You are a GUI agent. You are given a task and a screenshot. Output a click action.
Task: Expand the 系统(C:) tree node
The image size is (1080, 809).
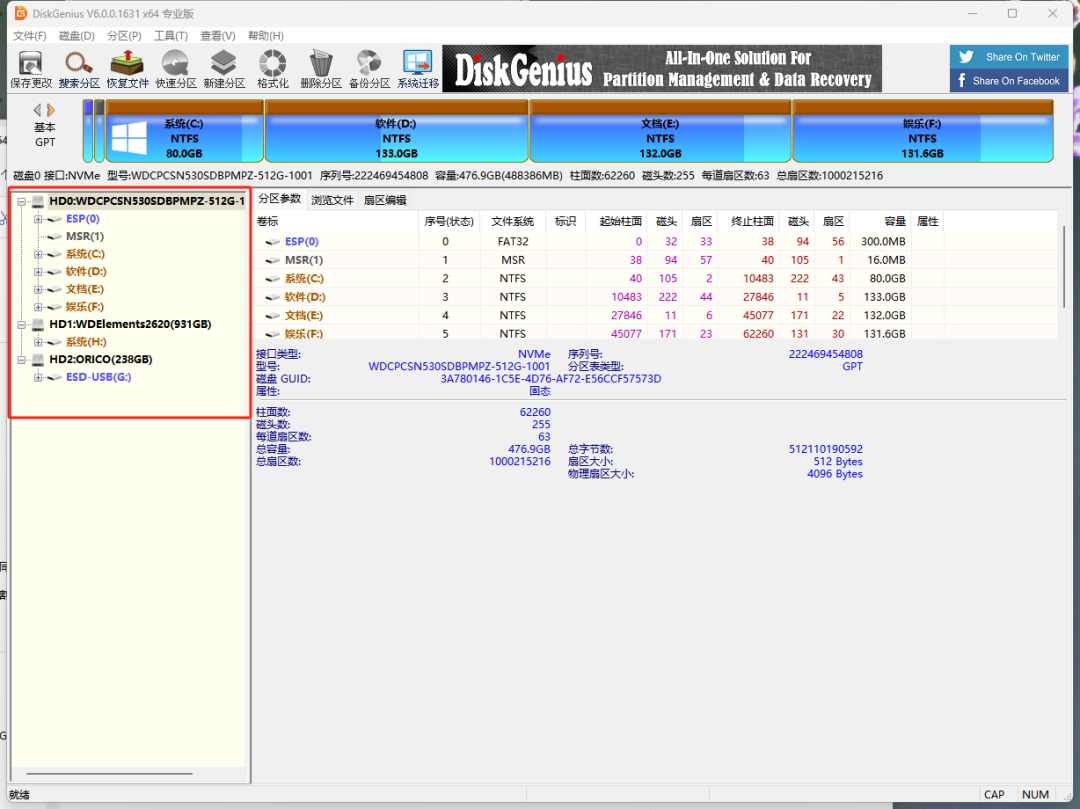pos(38,254)
